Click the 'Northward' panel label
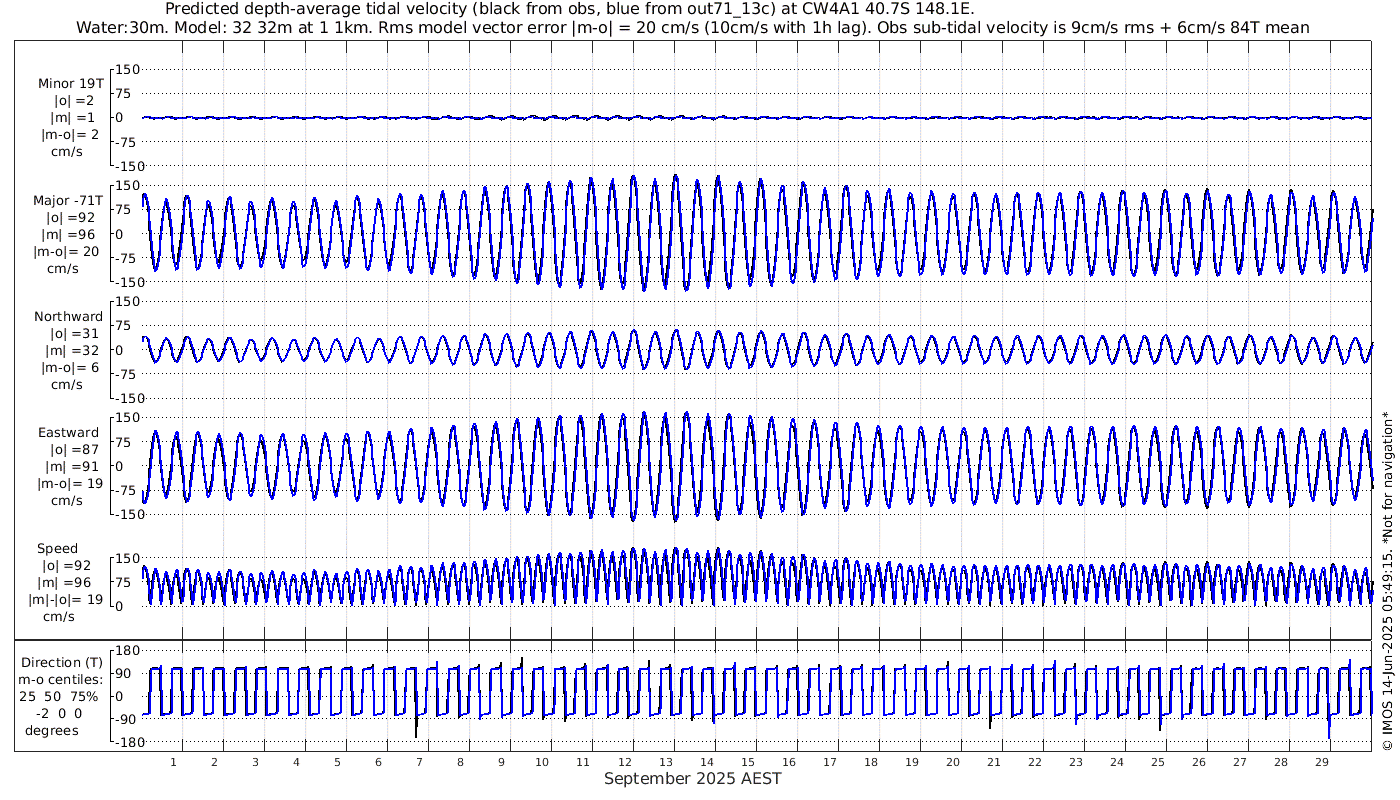 [68, 317]
